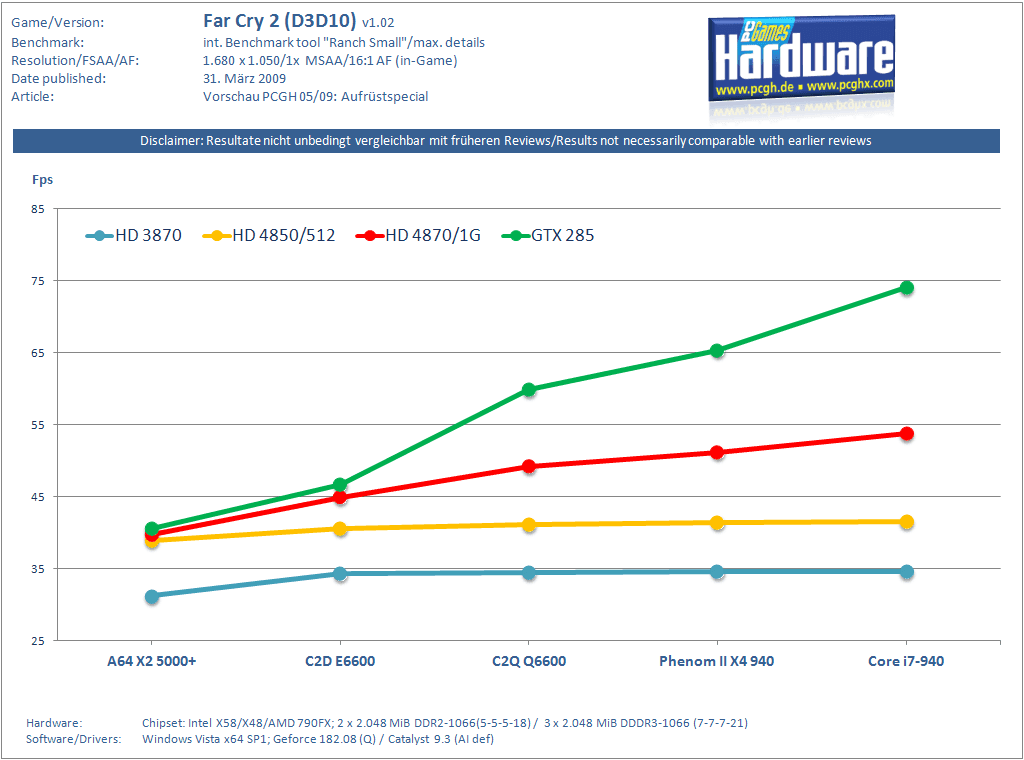This screenshot has height=760, width=1024.
Task: Click the HD 4870/1G data point at Core i7-940
Action: click(906, 434)
